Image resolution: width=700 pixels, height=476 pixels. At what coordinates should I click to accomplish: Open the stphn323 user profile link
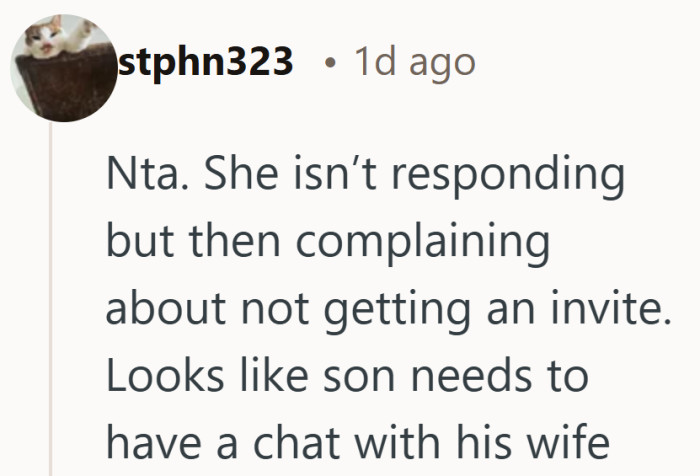coord(205,63)
